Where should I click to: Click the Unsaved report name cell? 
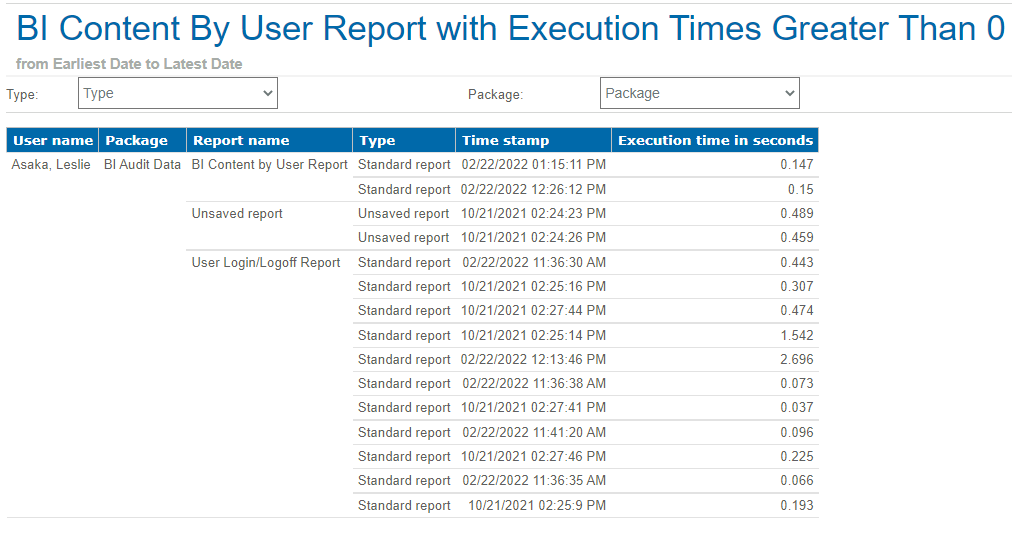pos(237,214)
